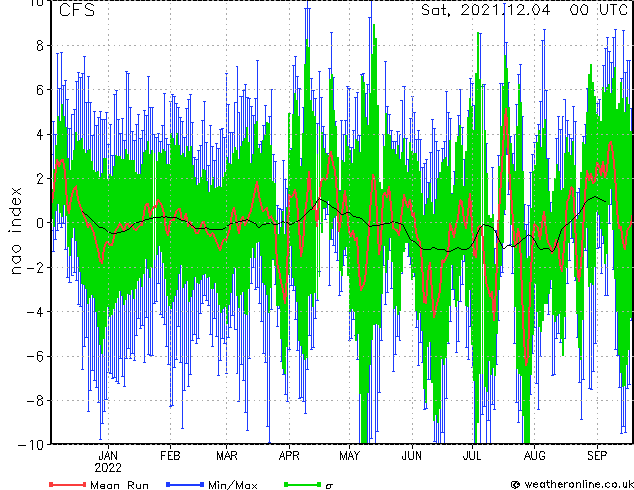Click the y-axis value 8

40,46
